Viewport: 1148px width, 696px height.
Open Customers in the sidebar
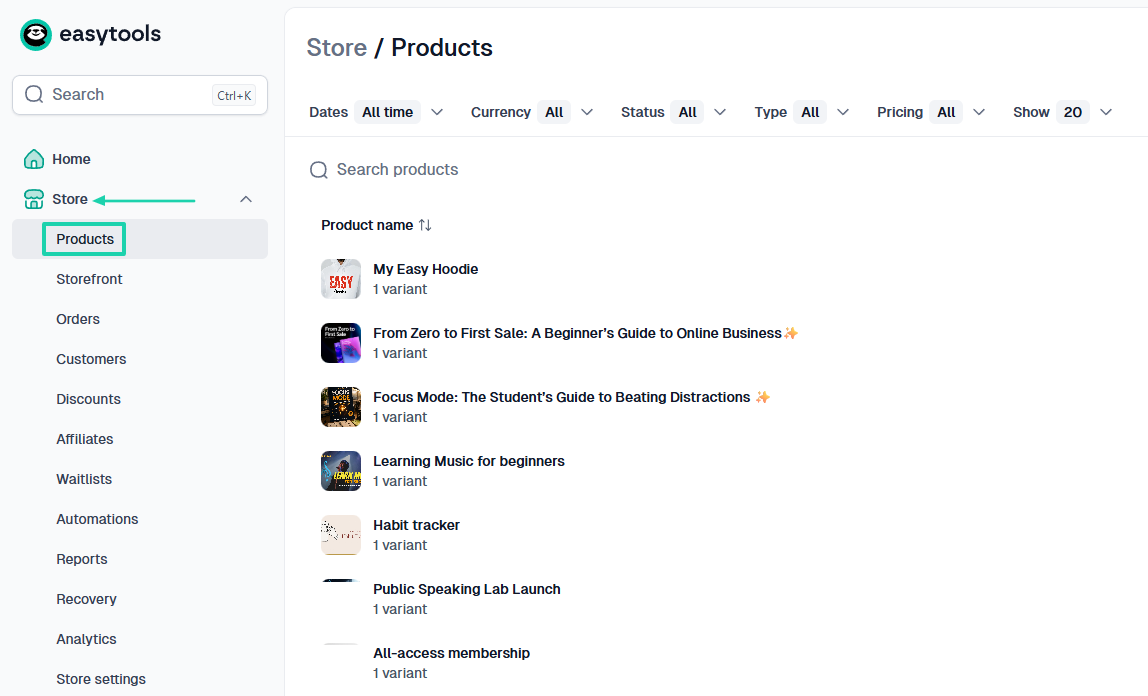[x=92, y=359]
